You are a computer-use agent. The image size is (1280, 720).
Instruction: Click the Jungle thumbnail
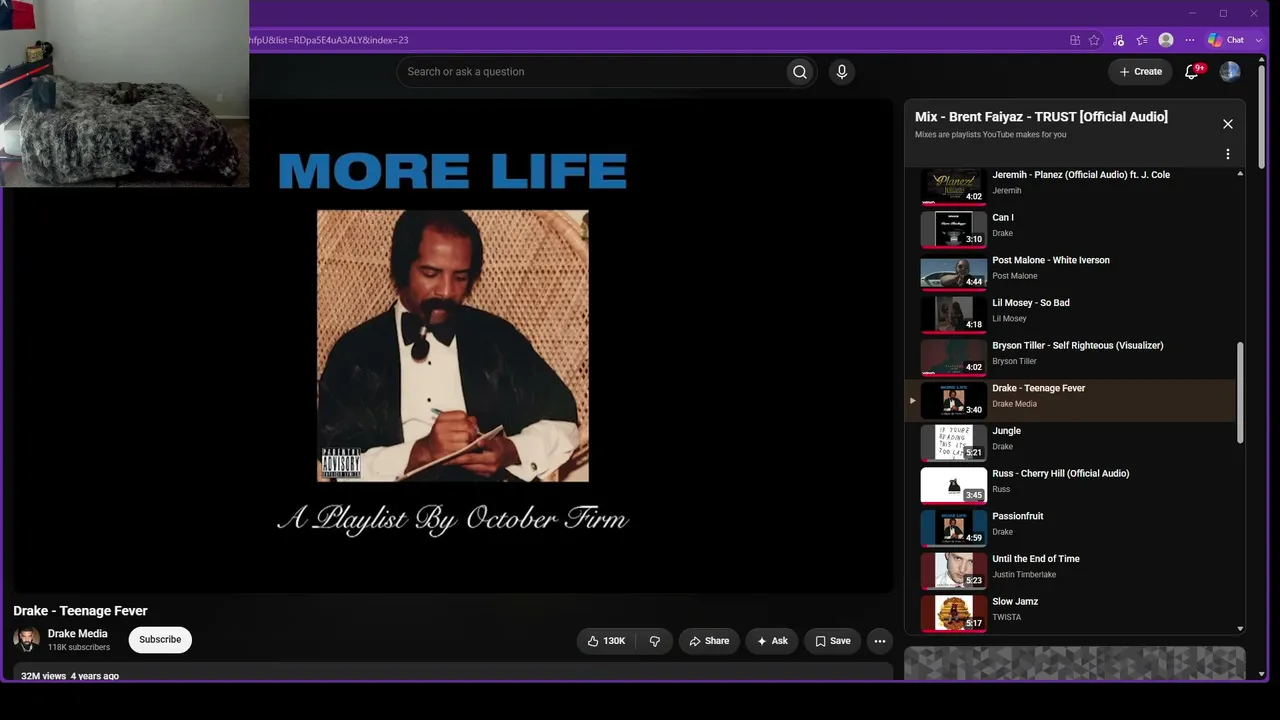[x=953, y=443]
